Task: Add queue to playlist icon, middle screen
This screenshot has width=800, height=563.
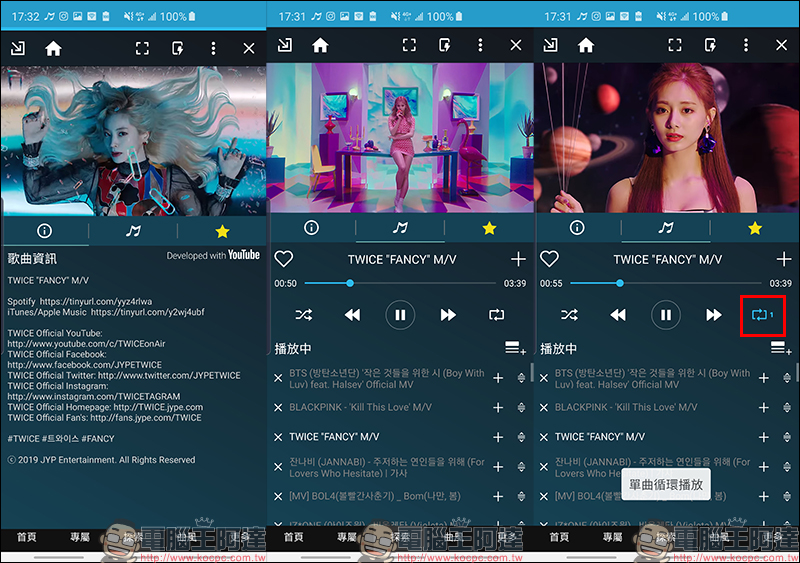Action: click(x=515, y=349)
